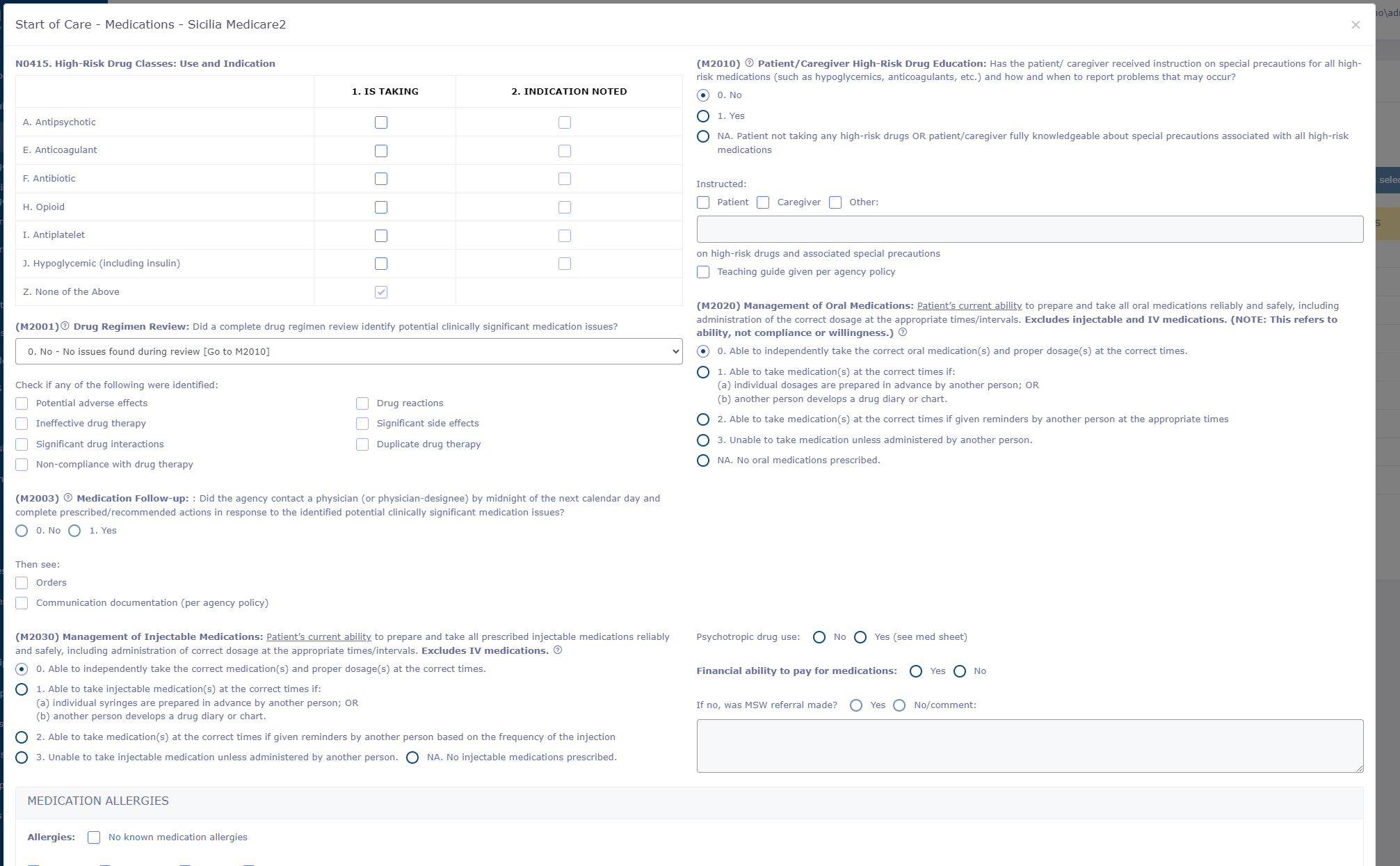Click the MSW referral comment text area
This screenshot has height=866, width=1400.
click(1030, 746)
